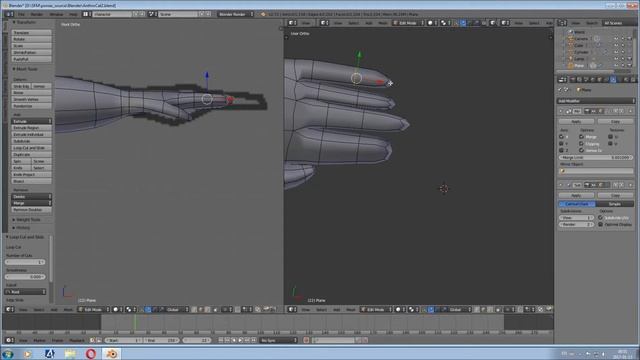Image resolution: width=640 pixels, height=360 pixels.
Task: Toggle the Mirror modifier X axis checkbox
Action: pyautogui.click(x=561, y=137)
